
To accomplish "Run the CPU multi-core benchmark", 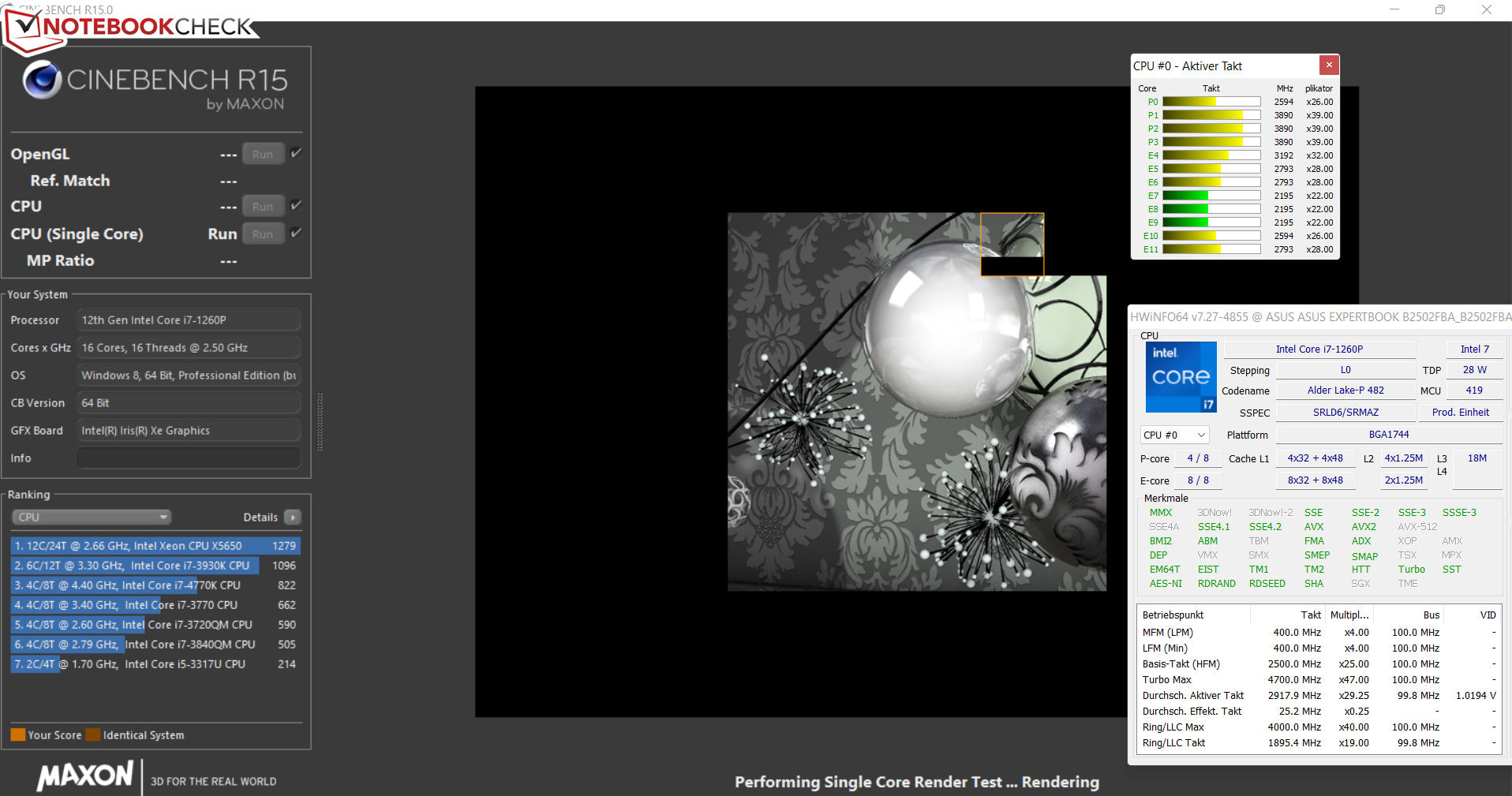I will coord(263,207).
